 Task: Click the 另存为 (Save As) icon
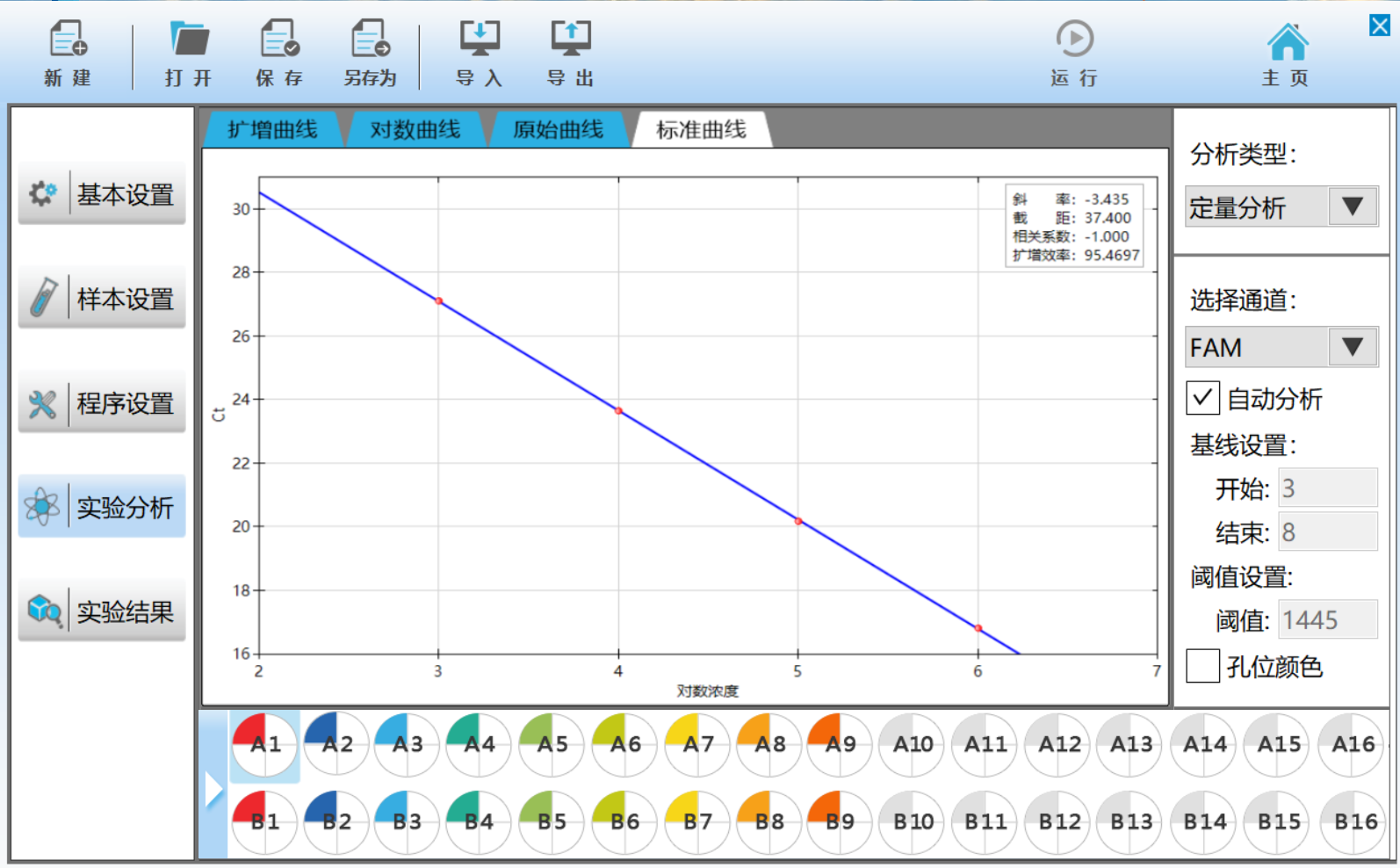[x=370, y=40]
